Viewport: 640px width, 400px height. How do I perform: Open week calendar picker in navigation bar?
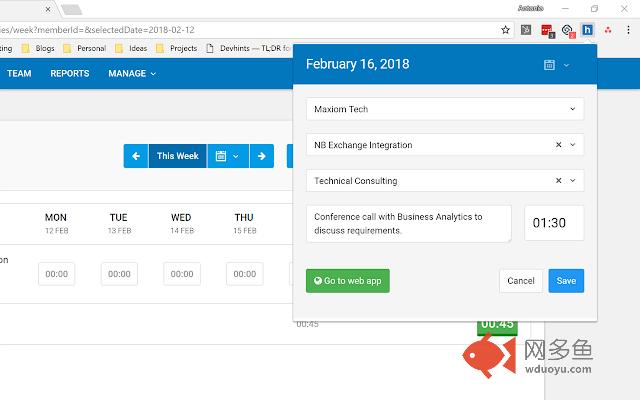[228, 156]
